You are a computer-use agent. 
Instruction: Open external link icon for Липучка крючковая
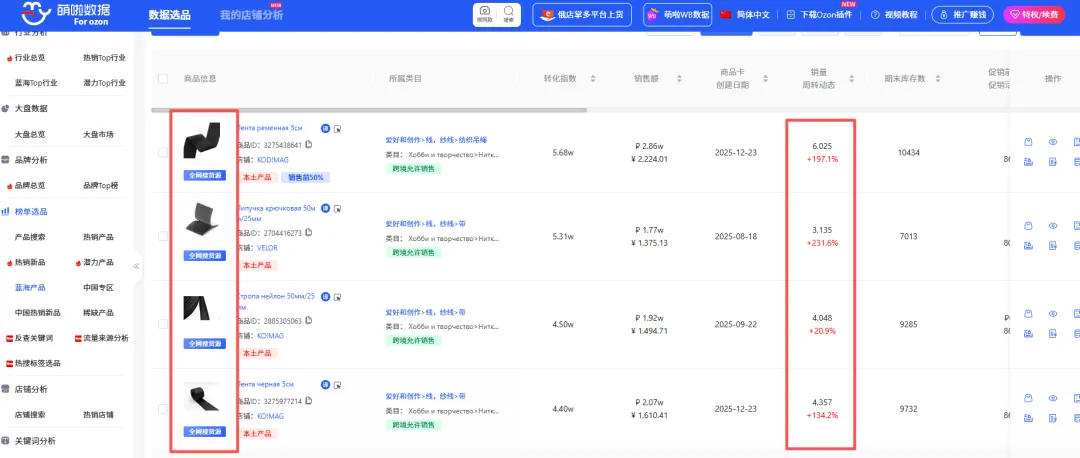pos(337,209)
